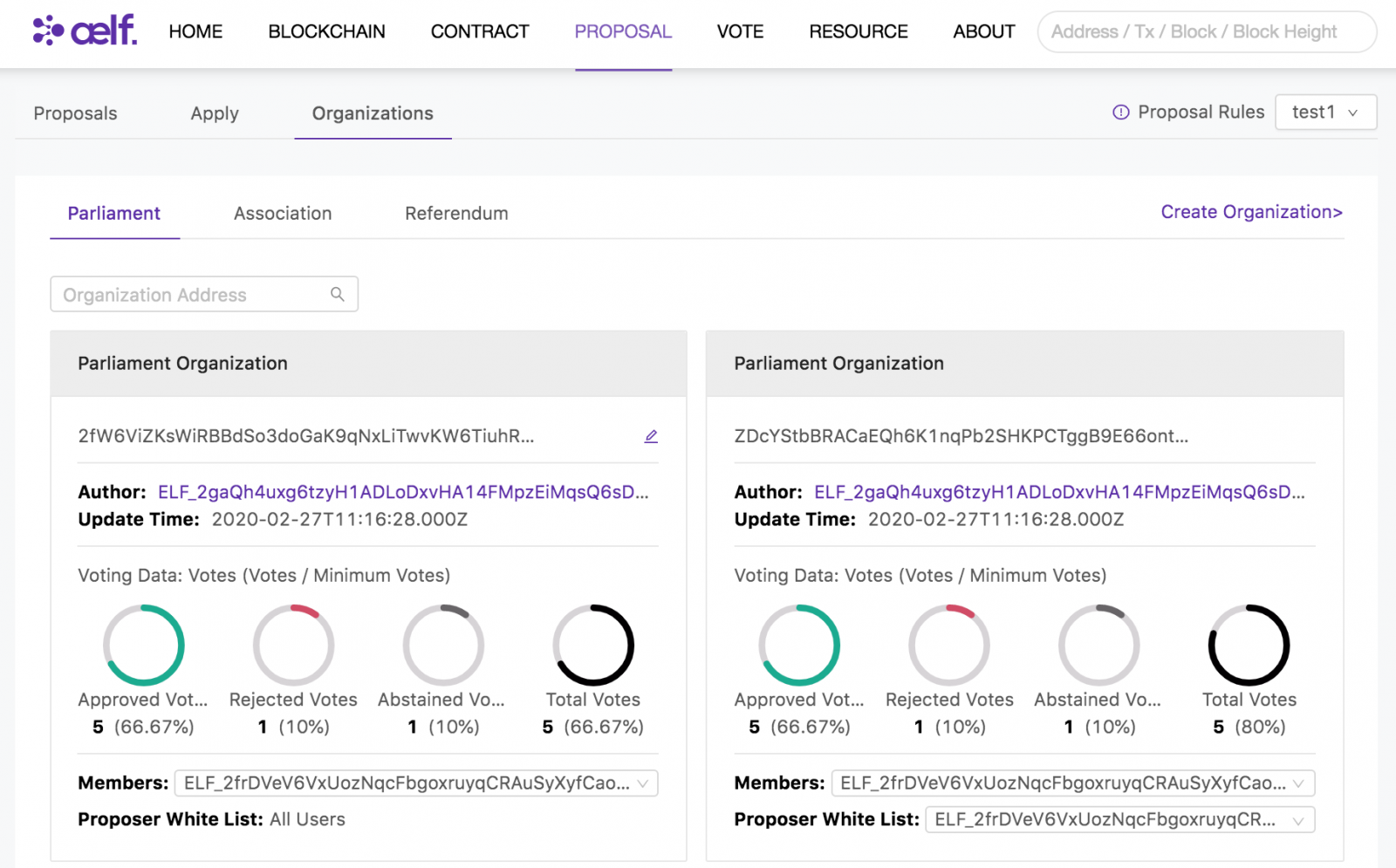Click the second card's Total Votes circle
The width and height of the screenshot is (1396, 868).
coord(1249,646)
